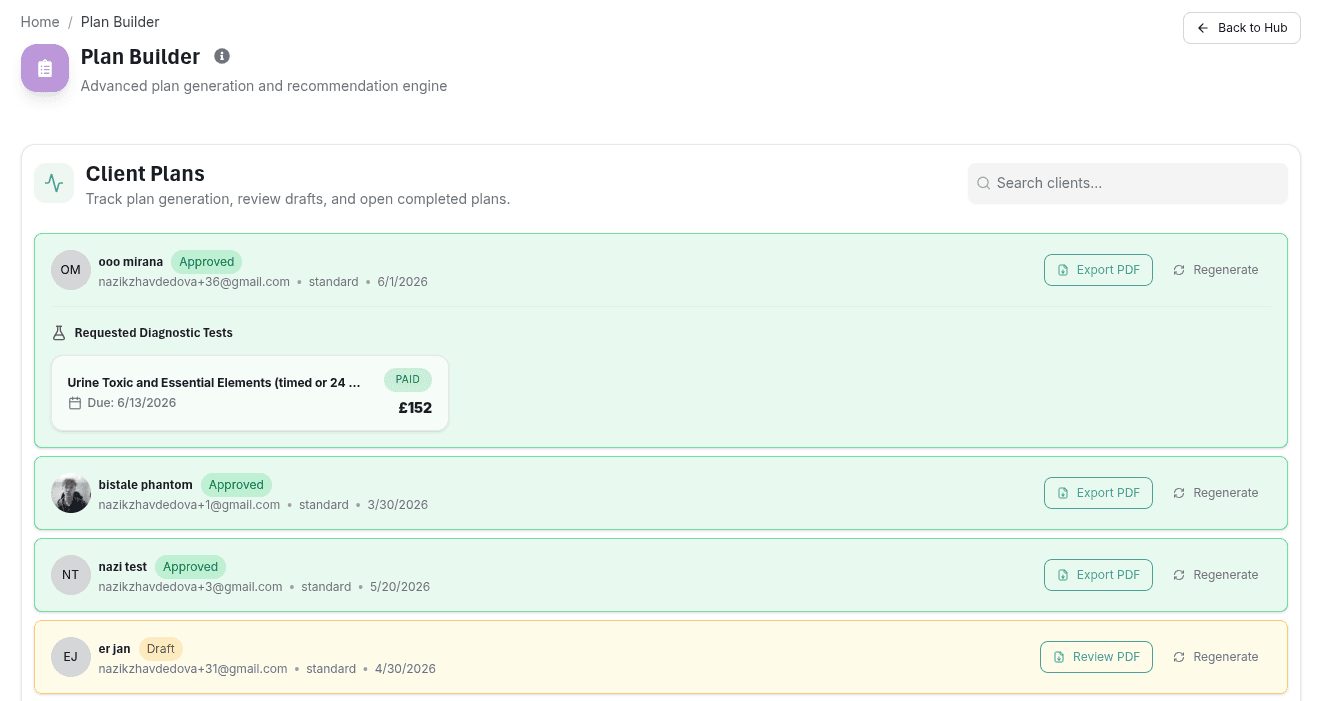Click the £152 price
Screen dimensions: 1327x701
pos(415,408)
